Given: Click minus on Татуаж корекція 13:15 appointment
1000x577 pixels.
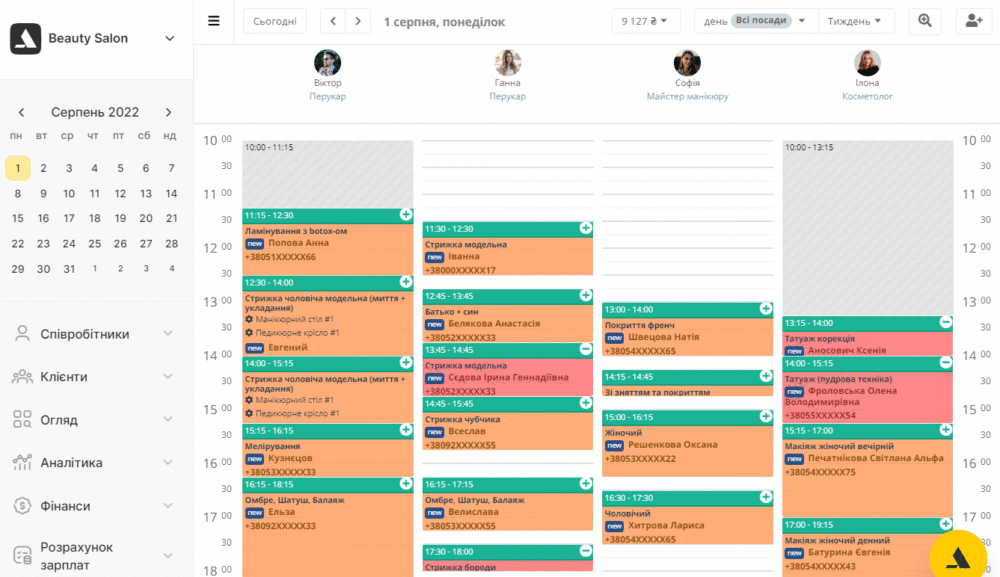Looking at the screenshot, I should pyautogui.click(x=945, y=323).
